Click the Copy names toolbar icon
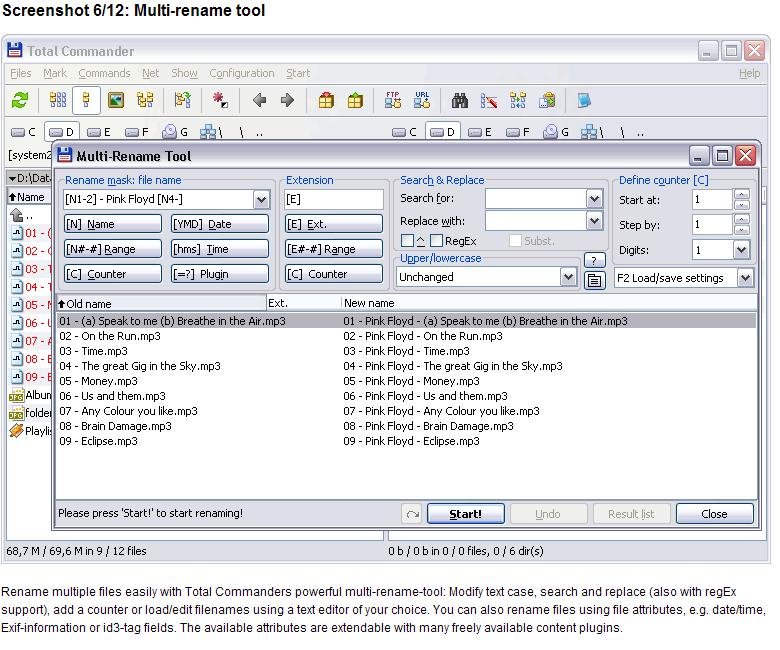 click(547, 100)
